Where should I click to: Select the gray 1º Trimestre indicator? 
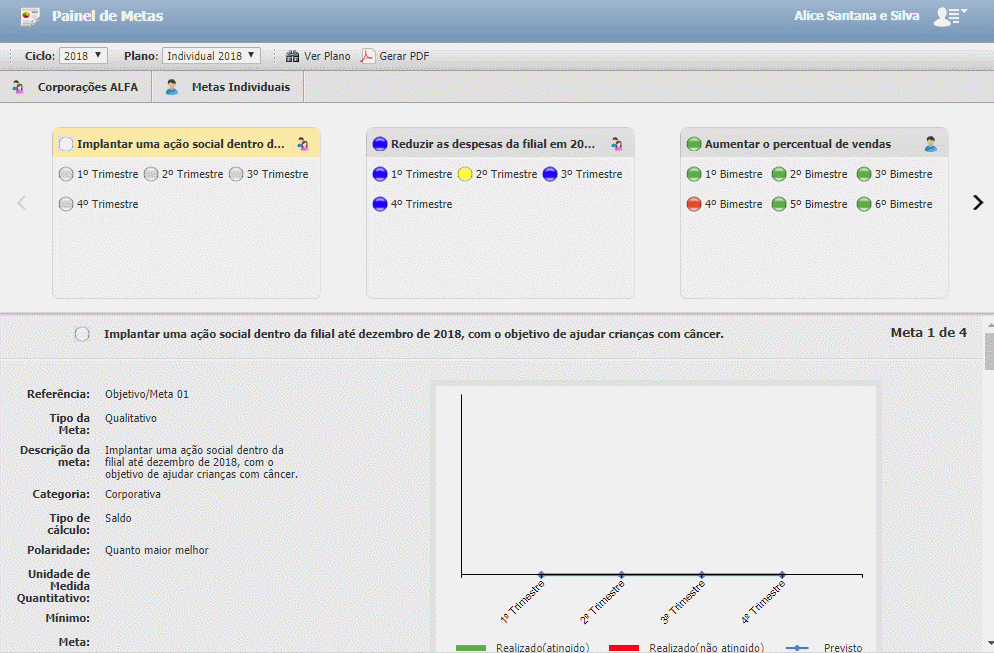click(x=66, y=174)
